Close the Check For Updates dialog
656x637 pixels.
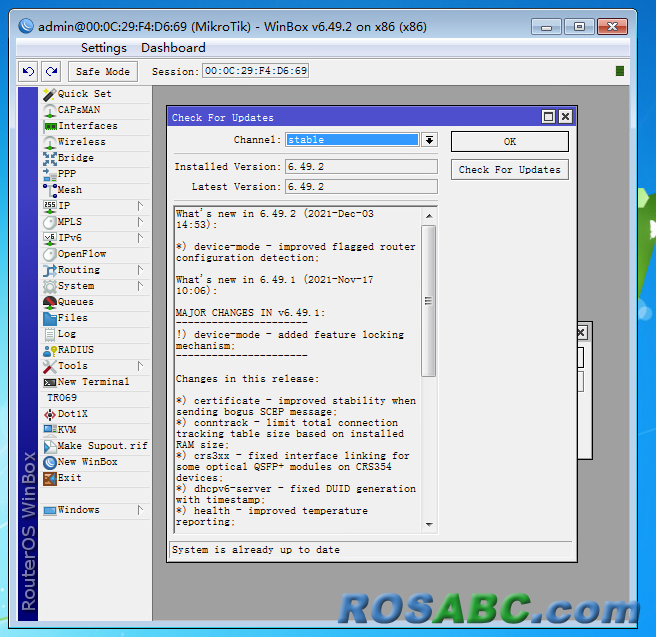(x=565, y=116)
